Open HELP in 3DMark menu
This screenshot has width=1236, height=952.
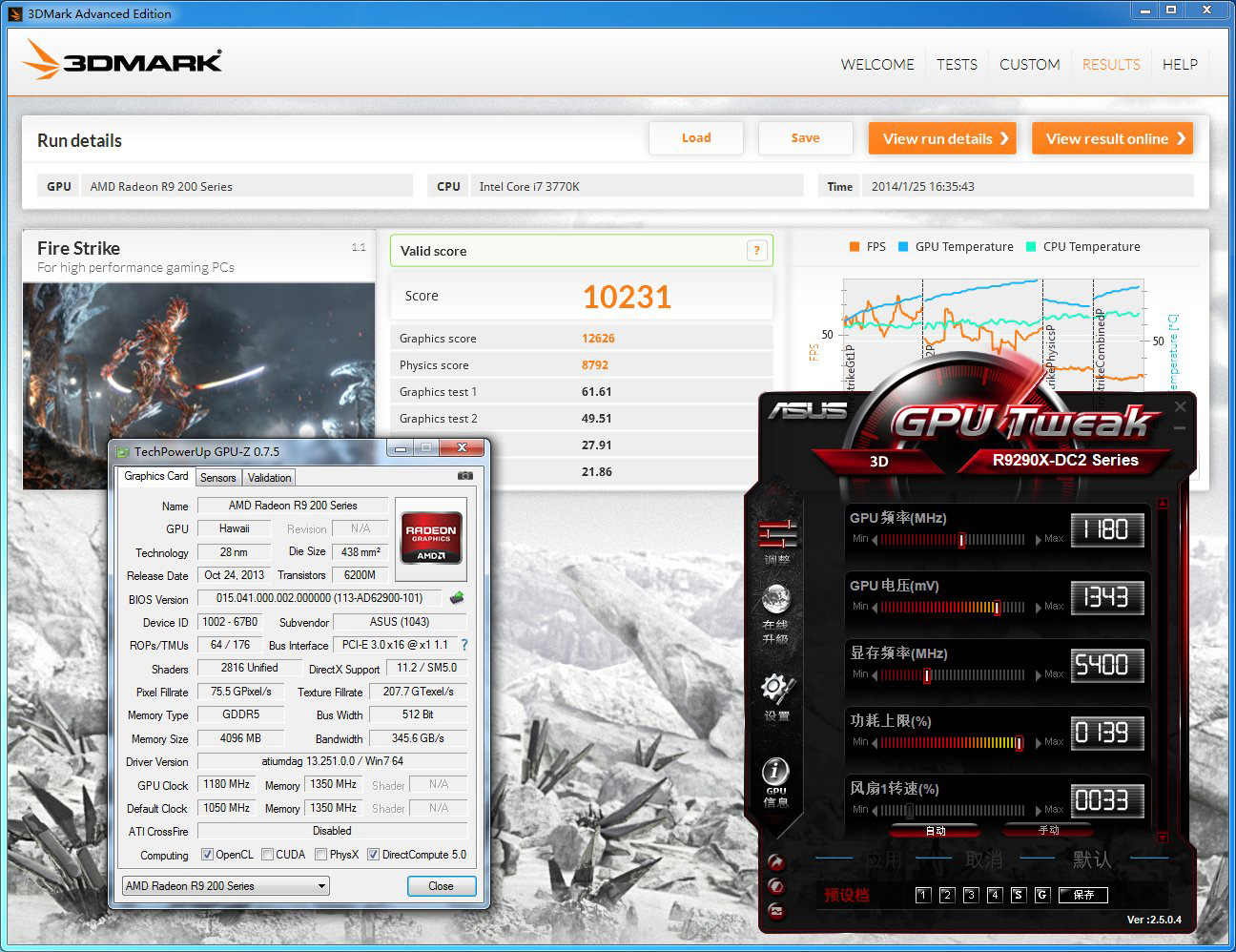[1180, 64]
